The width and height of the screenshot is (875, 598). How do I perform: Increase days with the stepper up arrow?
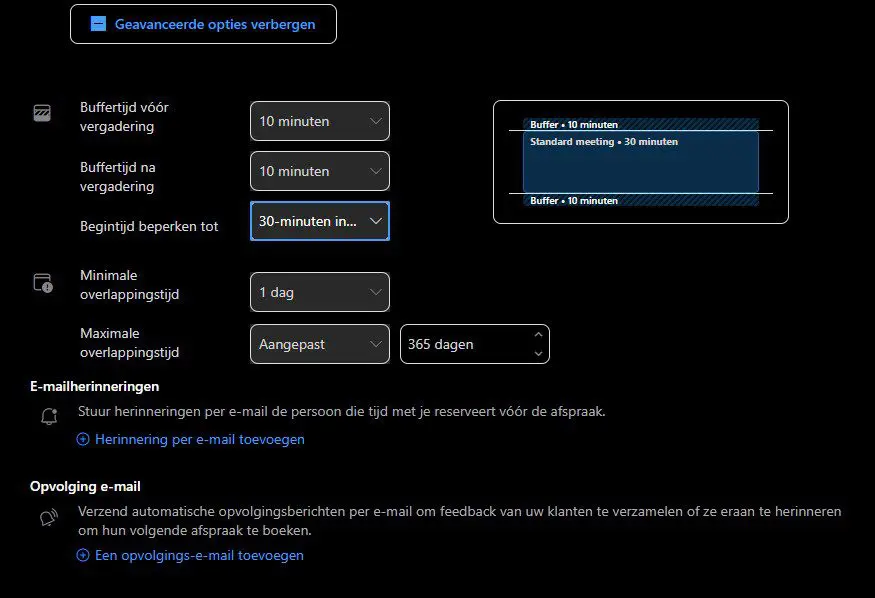tap(539, 335)
